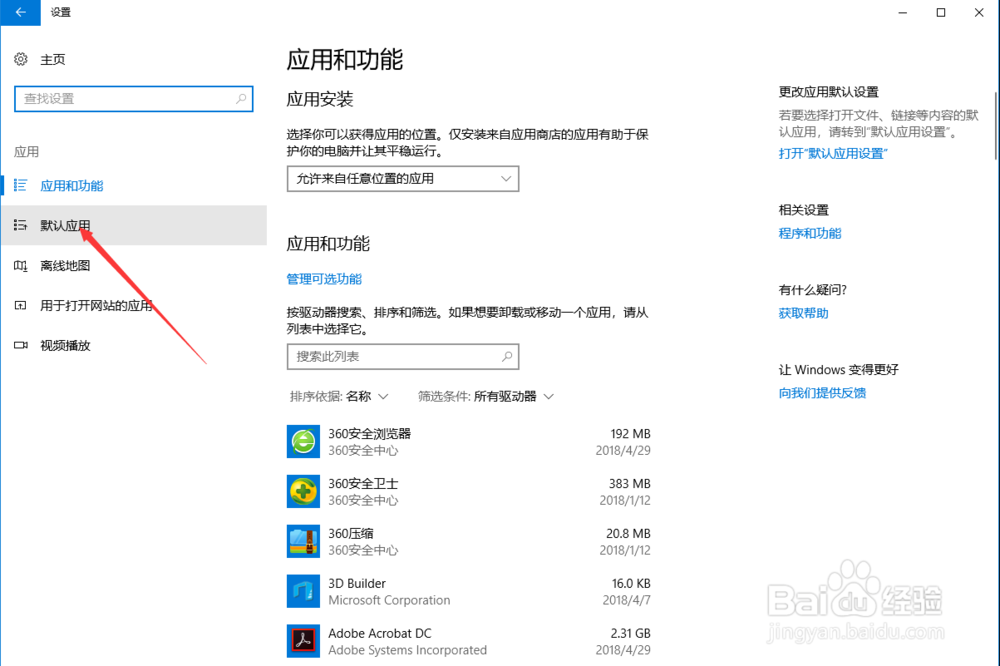The height and width of the screenshot is (666, 1000).
Task: Click the back arrow in the title bar
Action: tap(20, 12)
